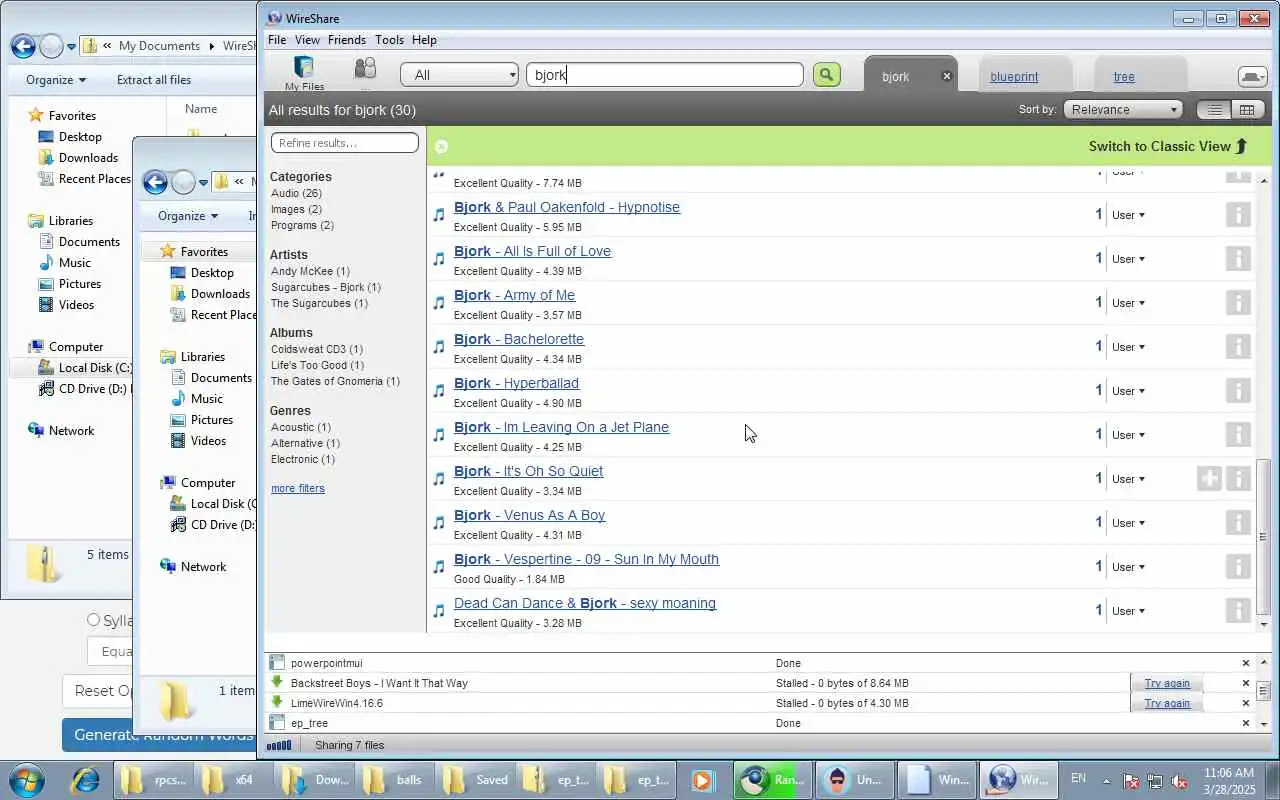Open the search category All dropdown
1280x800 pixels.
460,75
